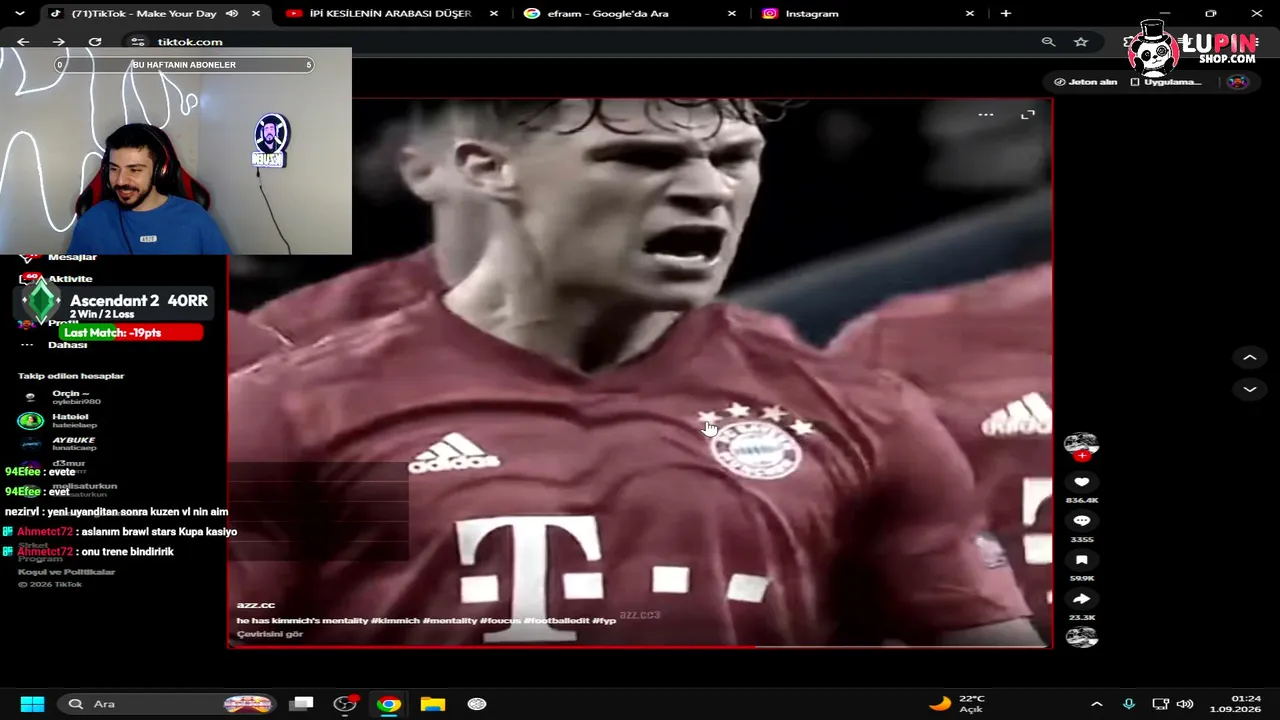1280x720 pixels.
Task: Open the browser zoom magnifier
Action: [1048, 42]
